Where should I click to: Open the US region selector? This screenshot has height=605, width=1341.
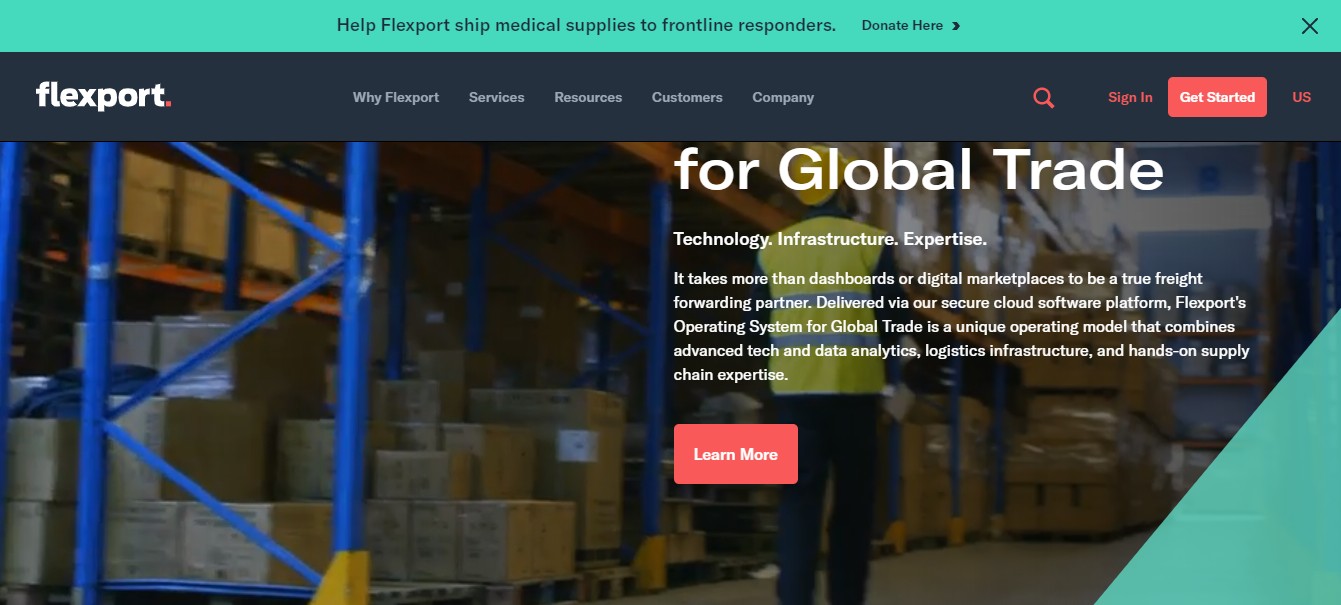[x=1301, y=97]
